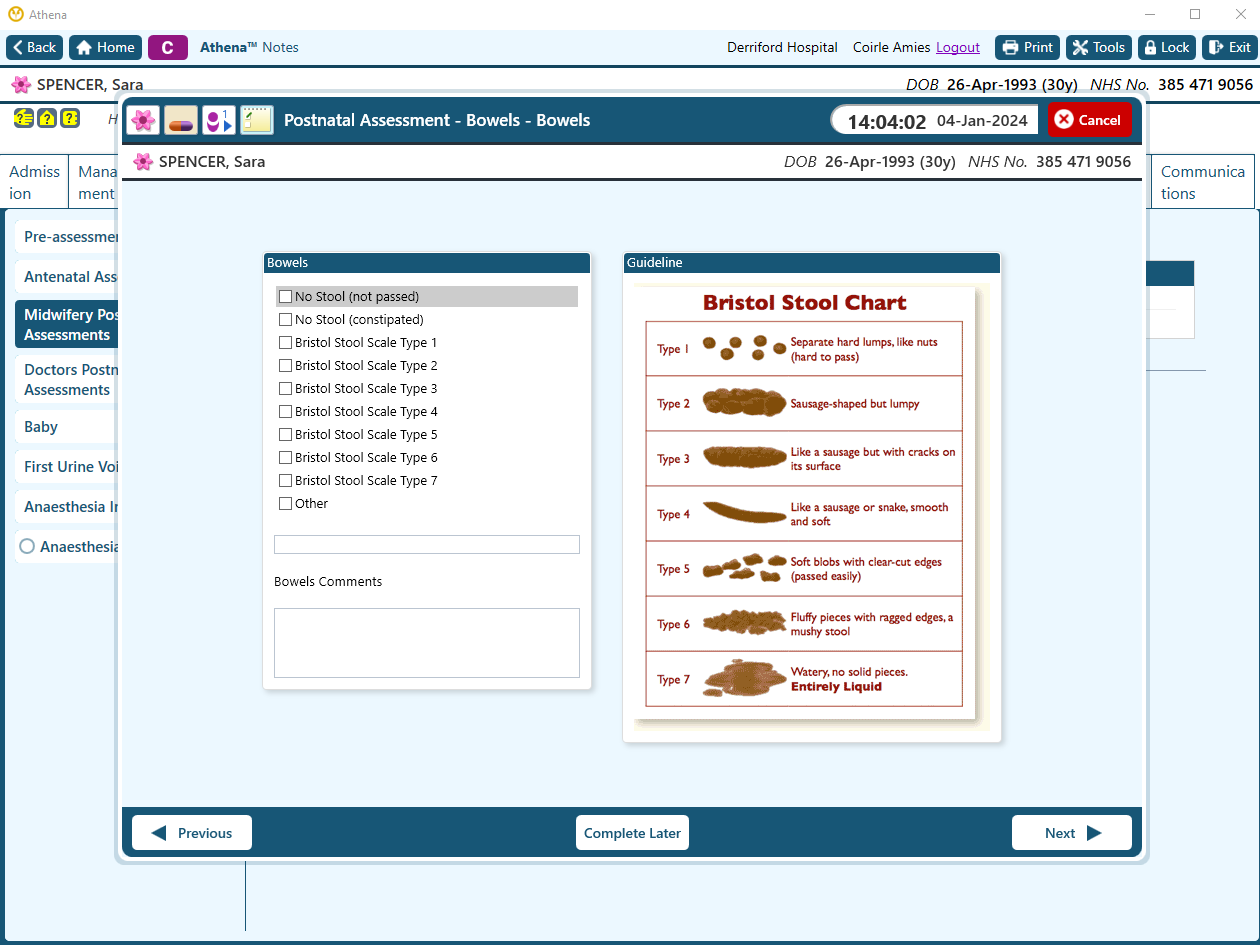Image resolution: width=1260 pixels, height=945 pixels.
Task: Click the yellow house-shaped question icon
Action: [x=46, y=118]
